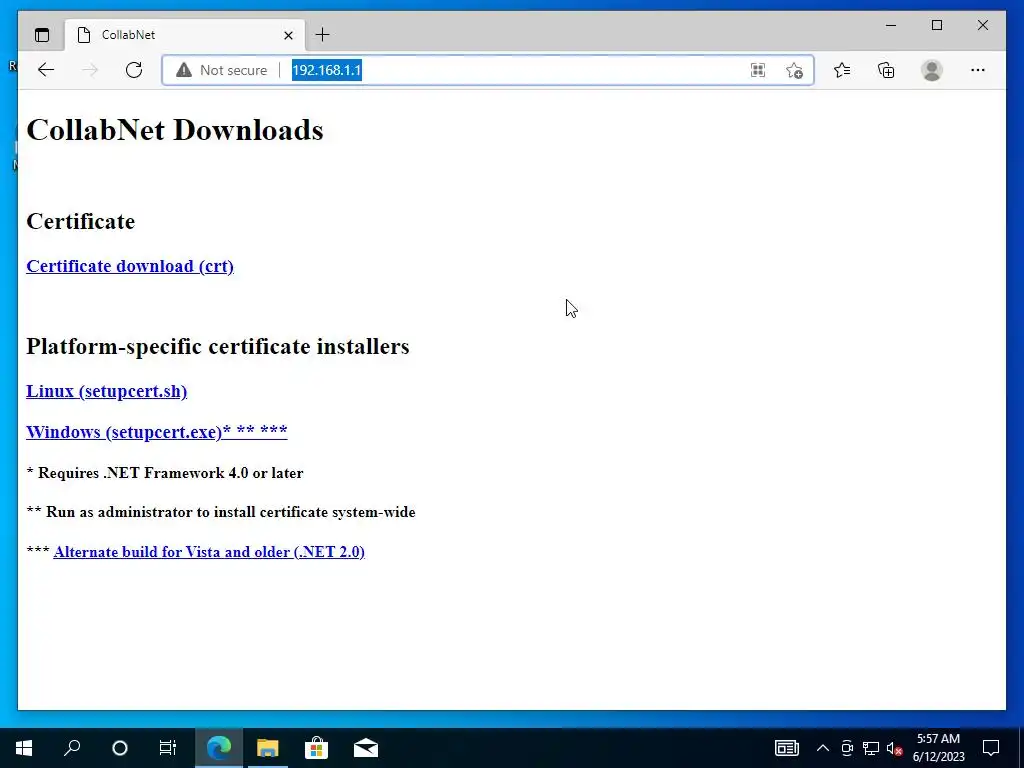Screen dimensions: 1024x768
Task: Open Mail app from taskbar
Action: pyautogui.click(x=366, y=748)
